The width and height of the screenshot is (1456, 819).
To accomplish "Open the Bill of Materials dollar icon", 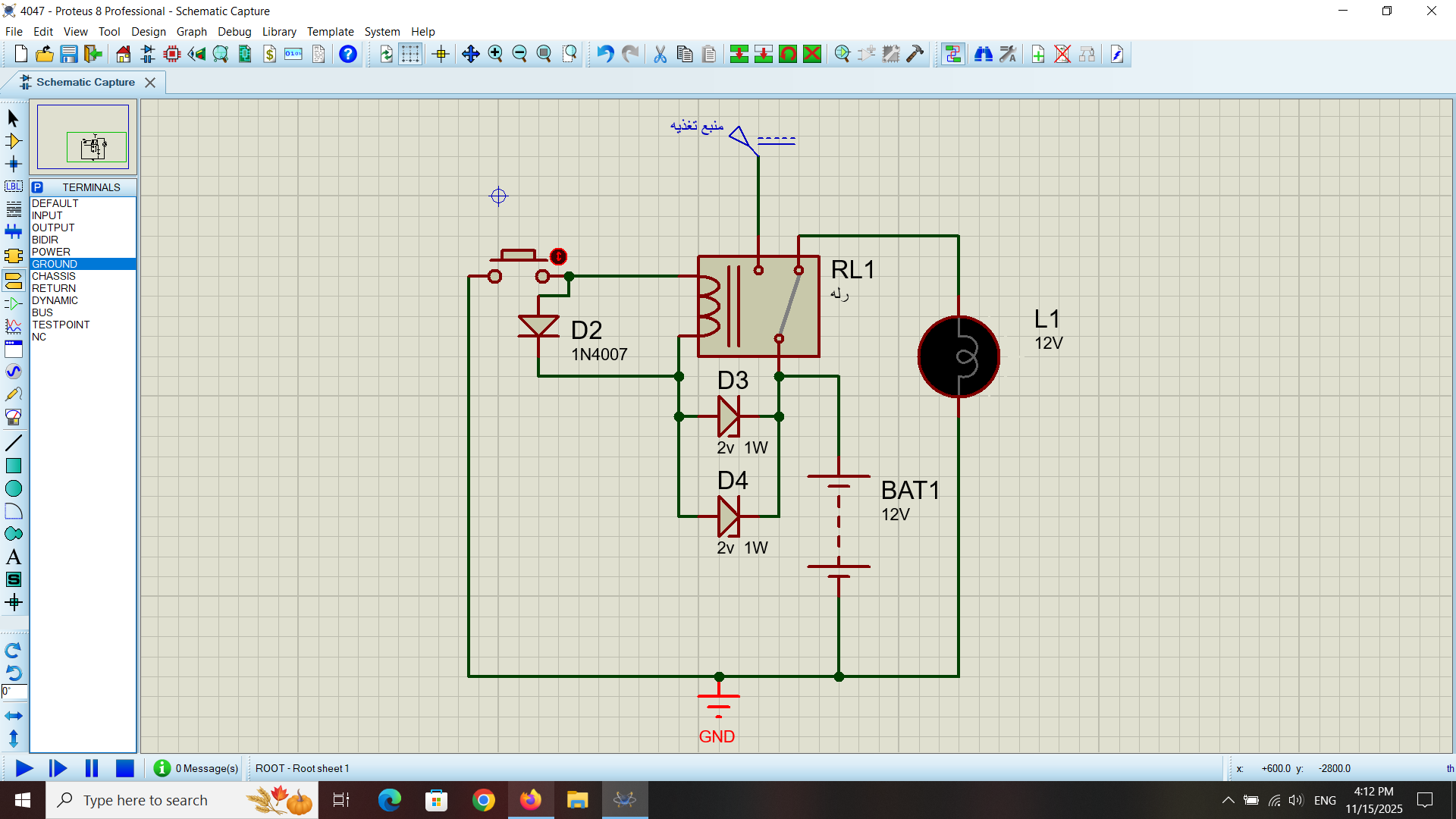I will 269,54.
